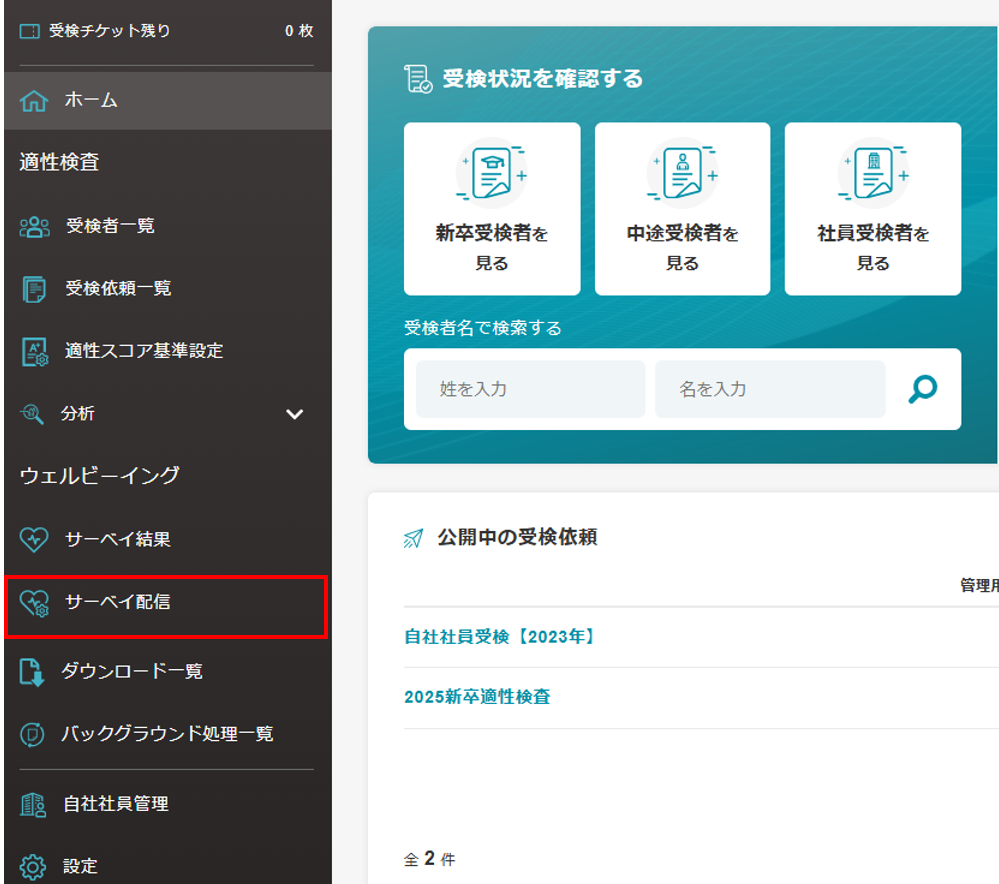Focus the 名を入力 field
Screen dimensions: 999x884
point(770,389)
